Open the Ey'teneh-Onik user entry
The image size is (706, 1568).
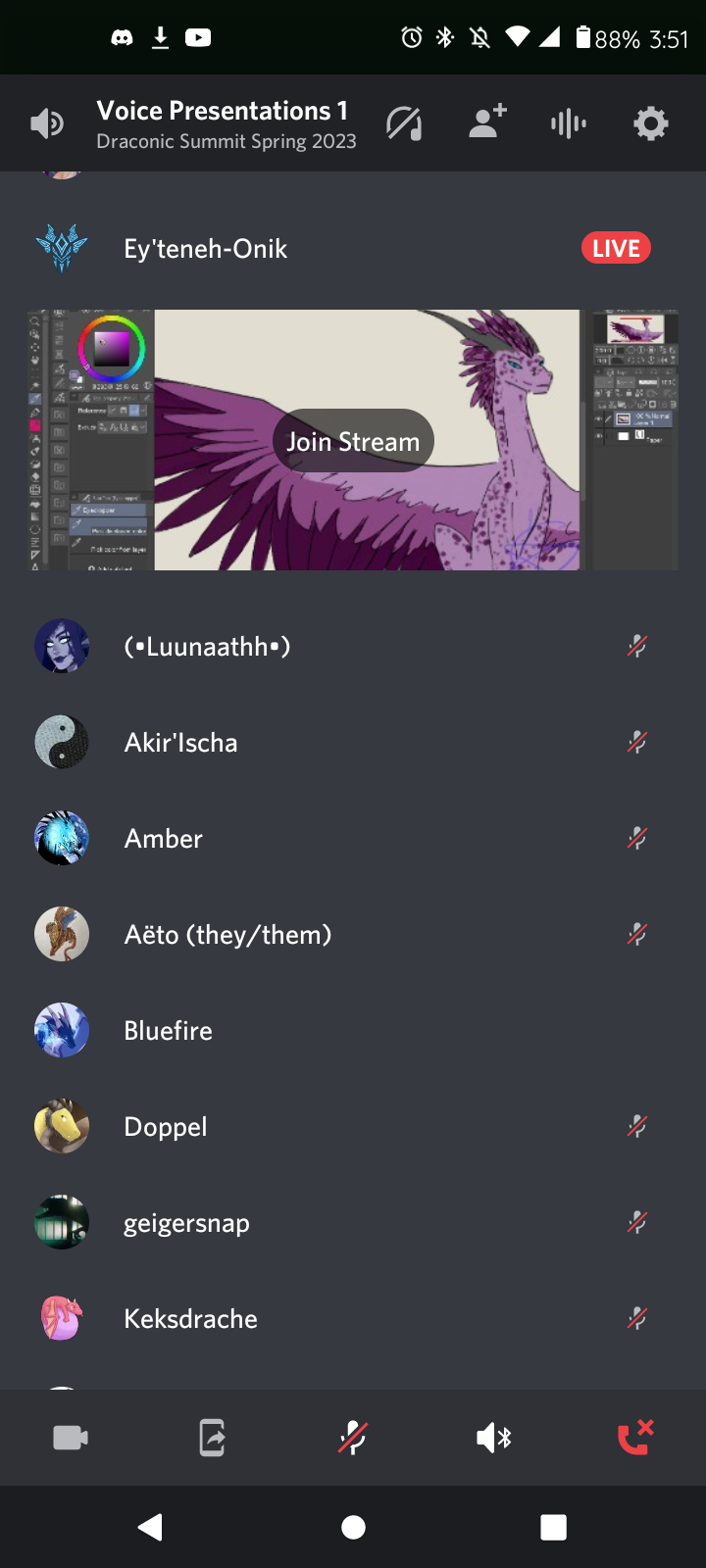[x=353, y=248]
